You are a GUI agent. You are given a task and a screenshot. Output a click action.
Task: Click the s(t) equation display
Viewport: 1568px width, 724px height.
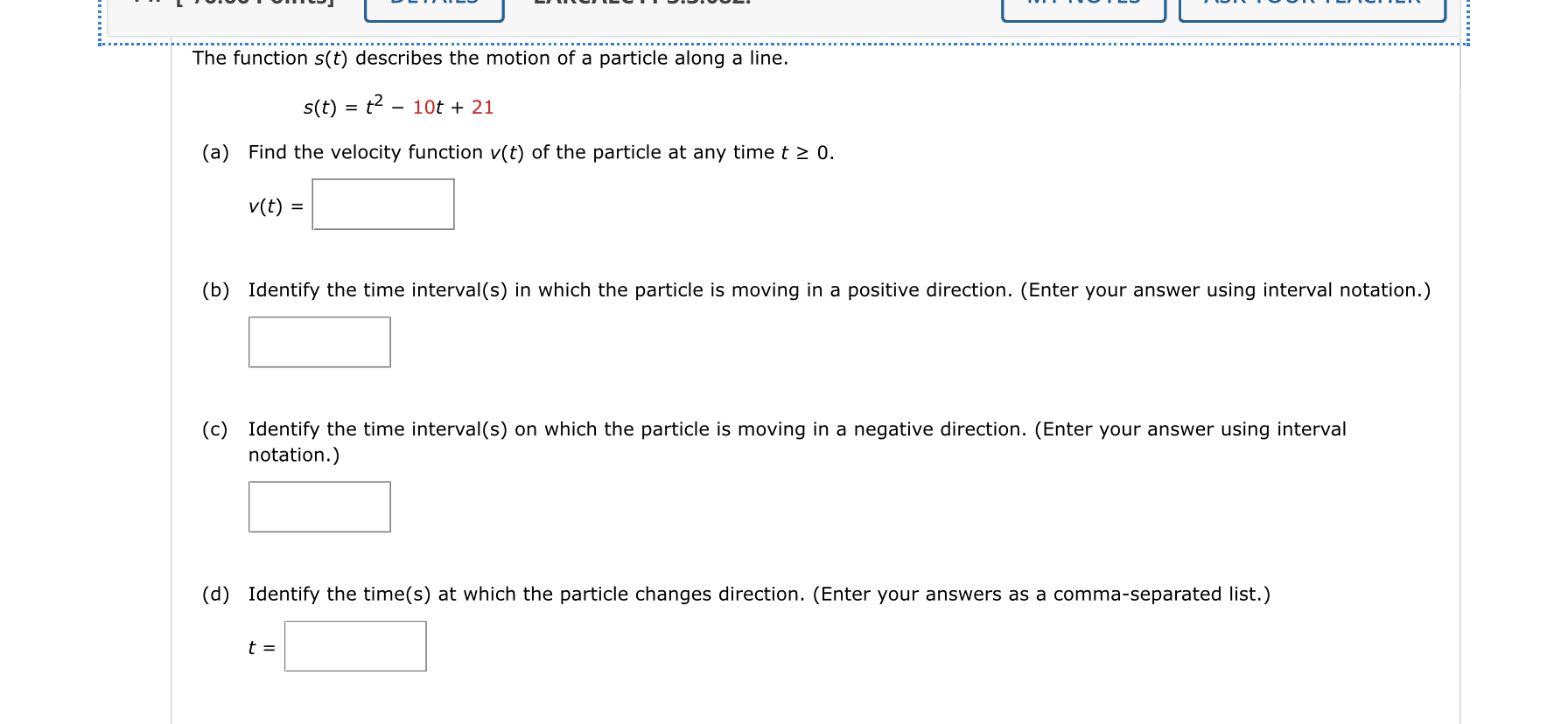point(398,105)
